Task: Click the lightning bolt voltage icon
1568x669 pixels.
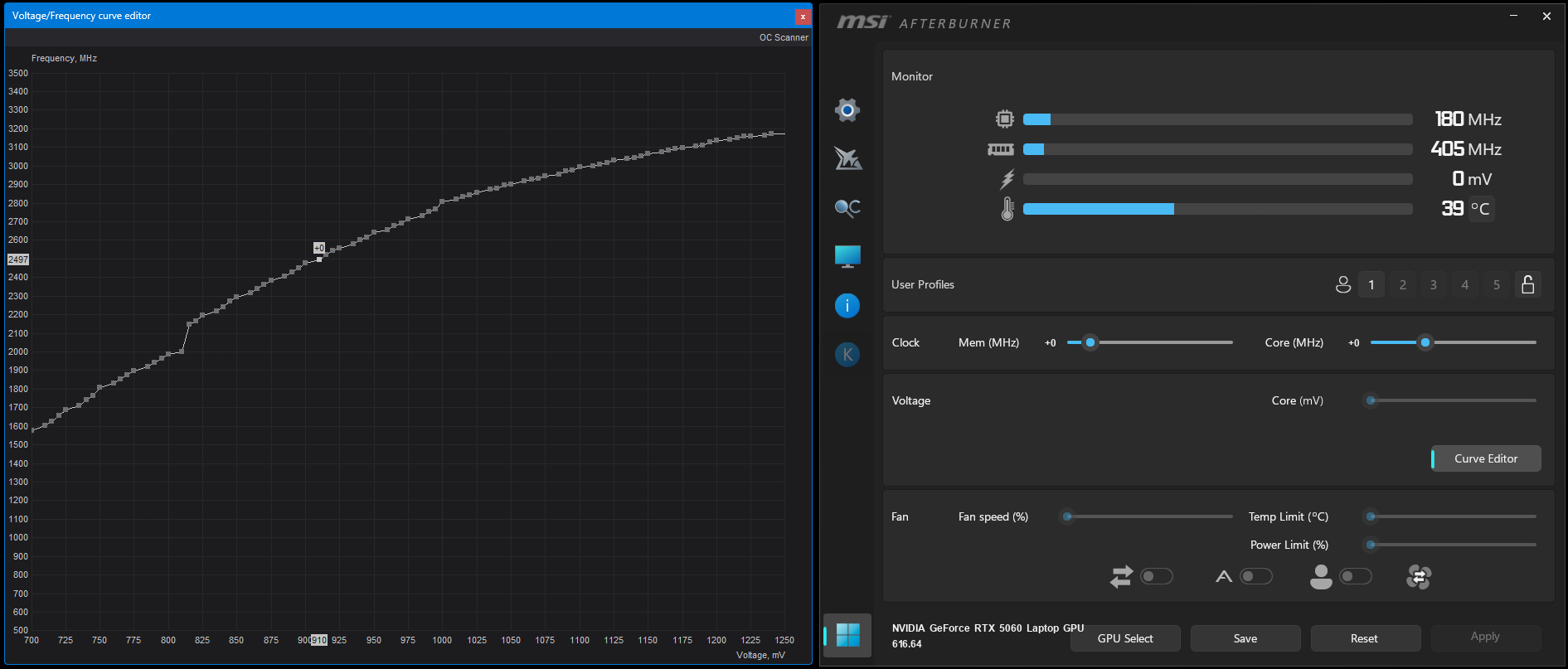Action: click(x=1007, y=179)
